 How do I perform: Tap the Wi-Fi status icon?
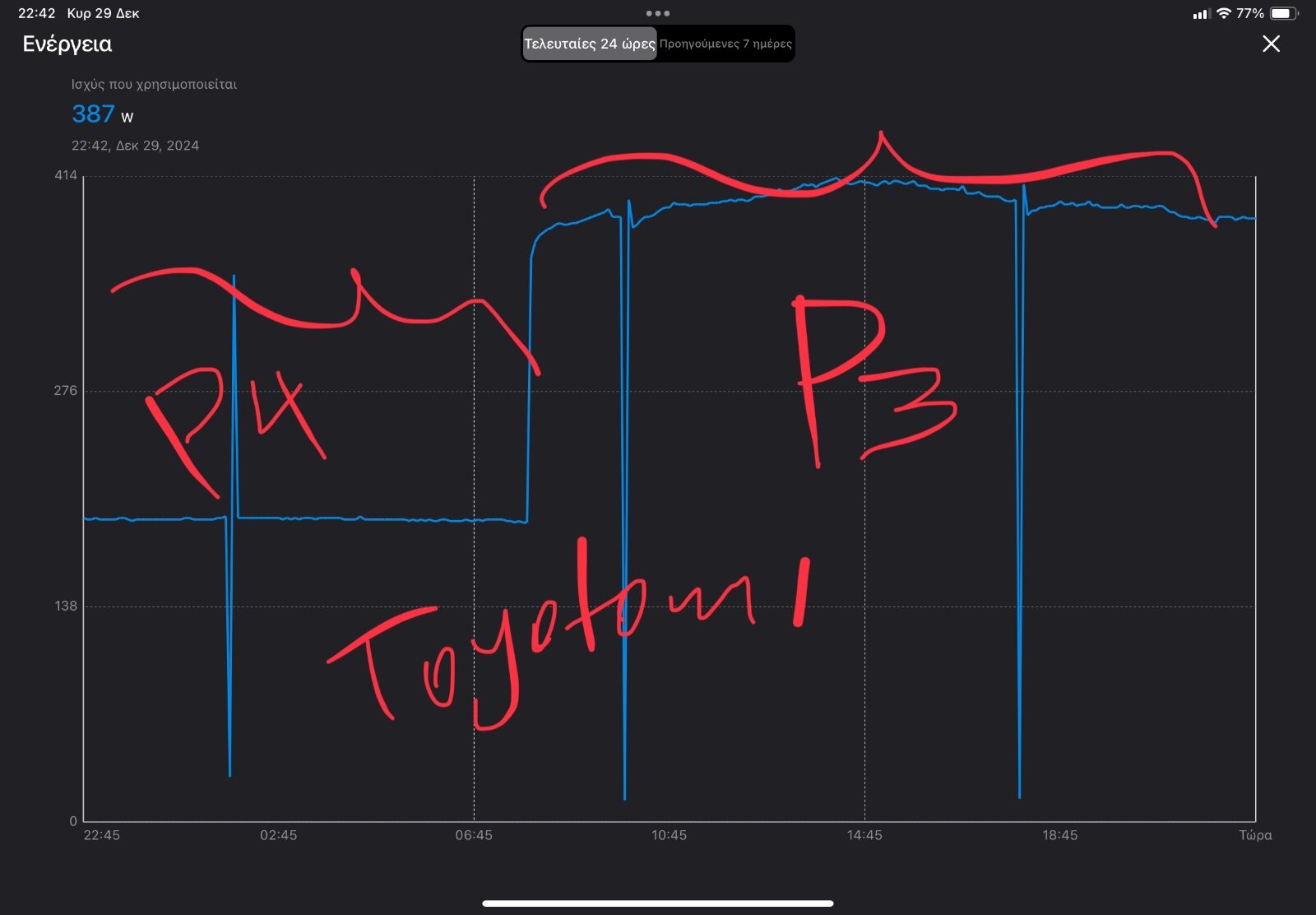click(x=1223, y=13)
